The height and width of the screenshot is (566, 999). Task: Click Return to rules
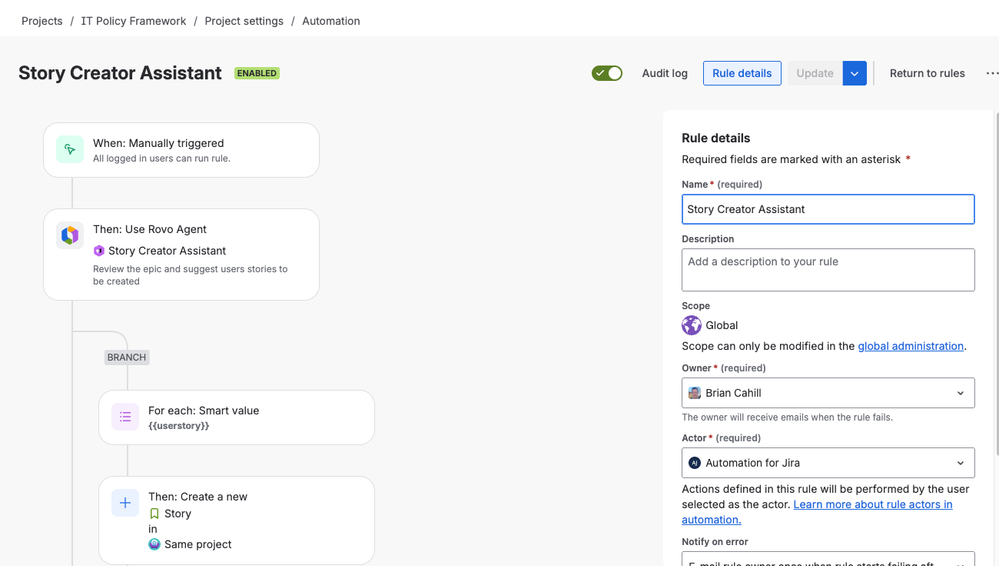[x=927, y=73]
